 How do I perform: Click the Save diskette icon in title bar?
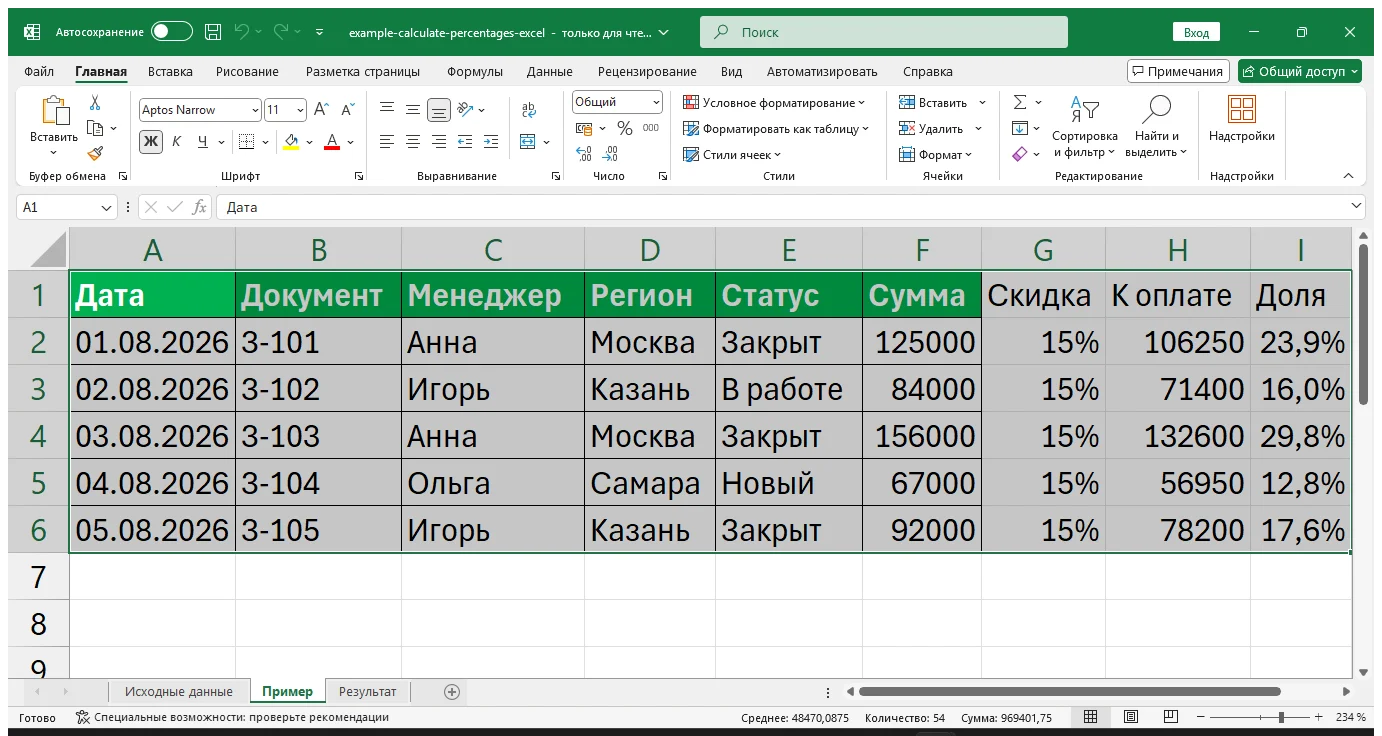click(213, 32)
